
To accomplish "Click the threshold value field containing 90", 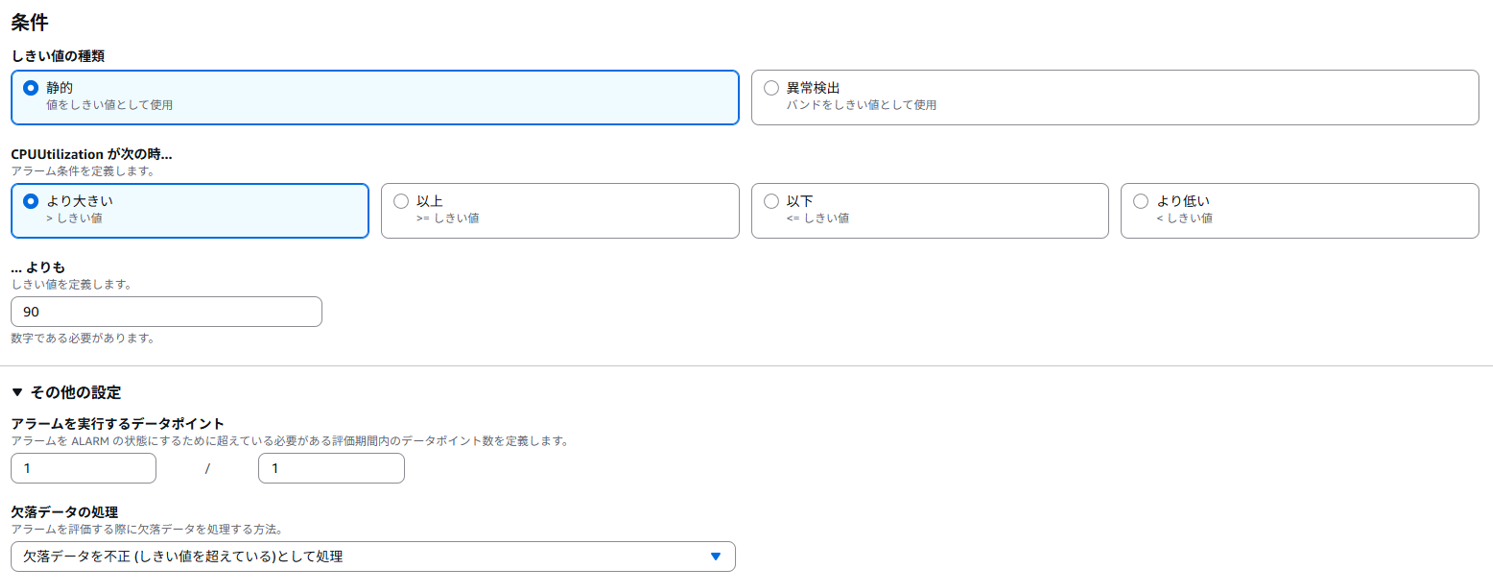I will [x=166, y=312].
